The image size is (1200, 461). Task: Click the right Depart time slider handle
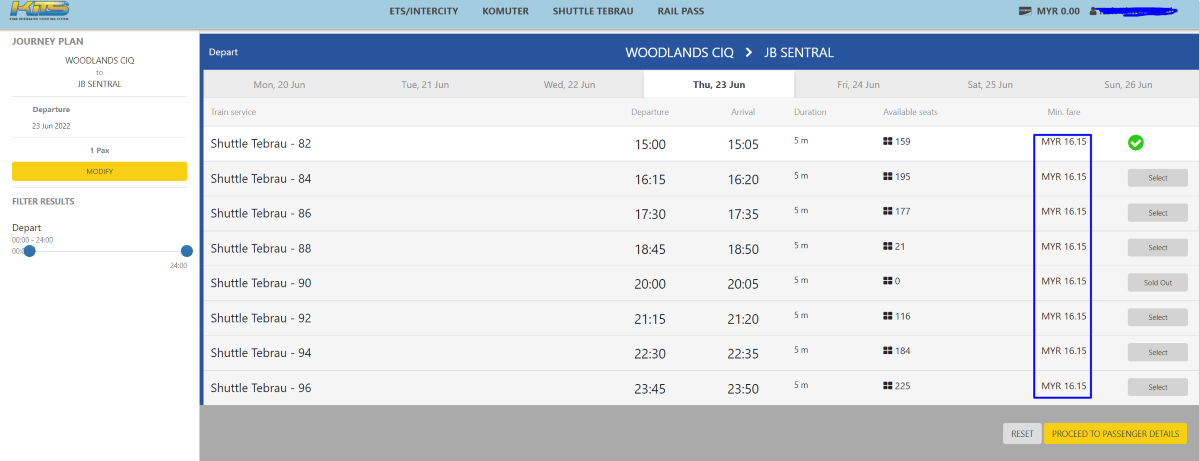click(187, 251)
